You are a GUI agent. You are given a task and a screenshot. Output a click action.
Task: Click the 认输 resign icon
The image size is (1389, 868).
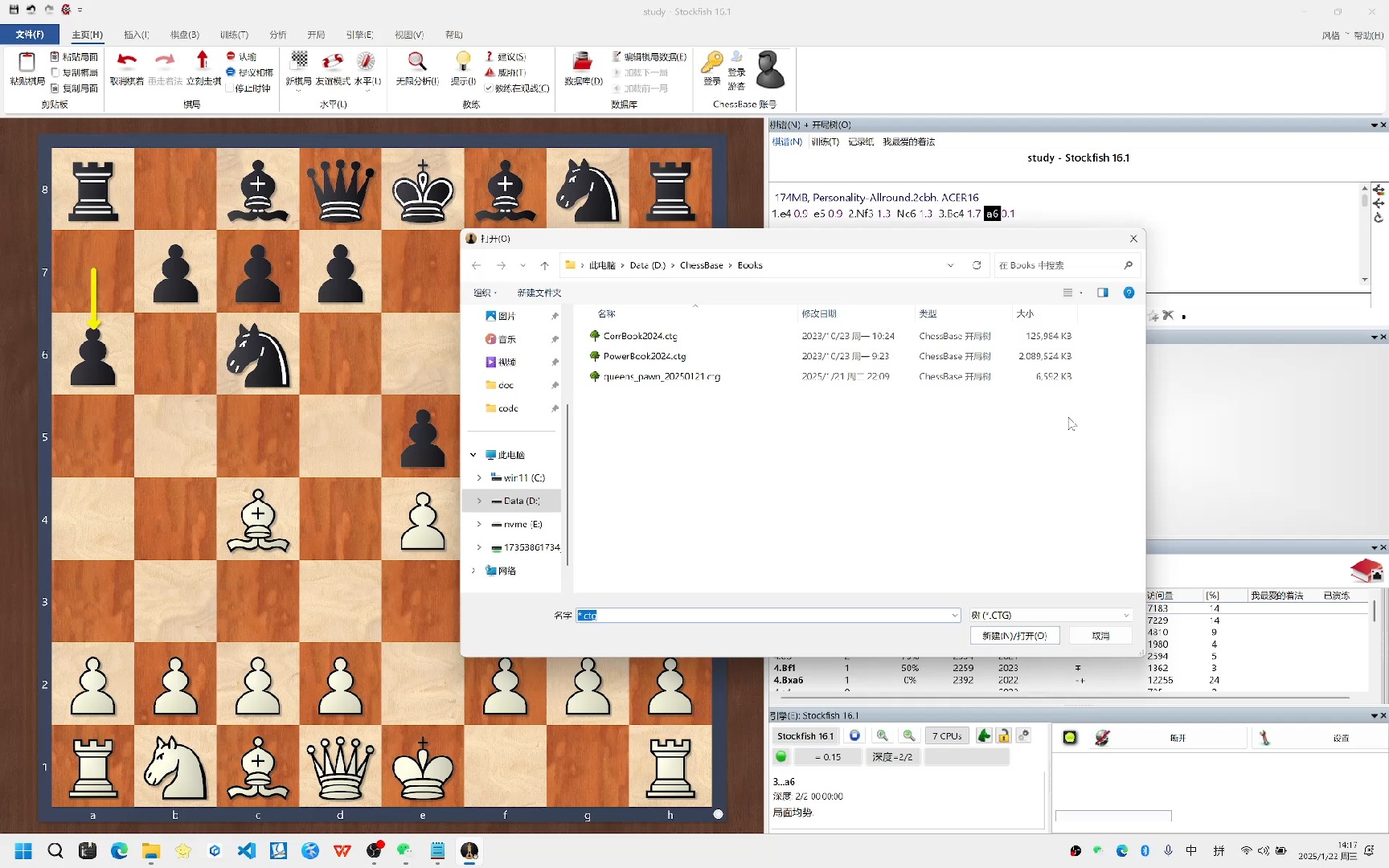click(x=231, y=56)
